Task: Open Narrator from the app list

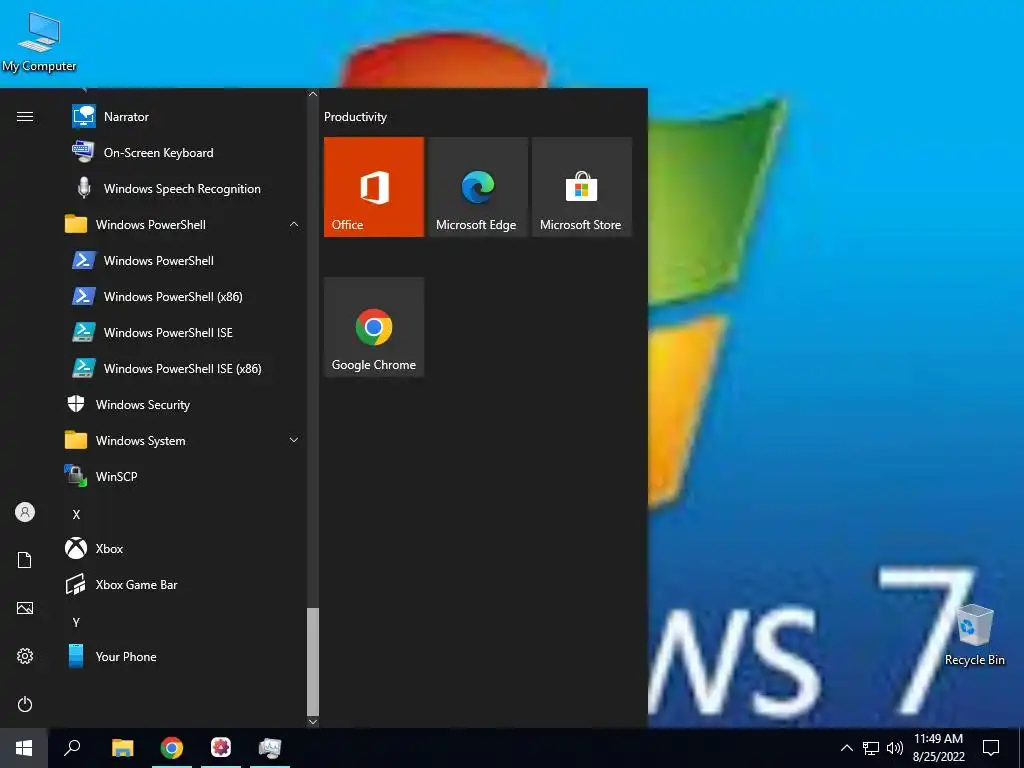Action: pos(183,117)
